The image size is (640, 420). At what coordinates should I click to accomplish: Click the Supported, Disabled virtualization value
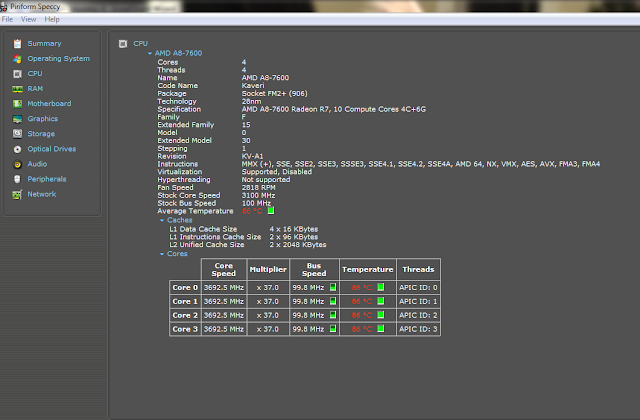point(277,172)
